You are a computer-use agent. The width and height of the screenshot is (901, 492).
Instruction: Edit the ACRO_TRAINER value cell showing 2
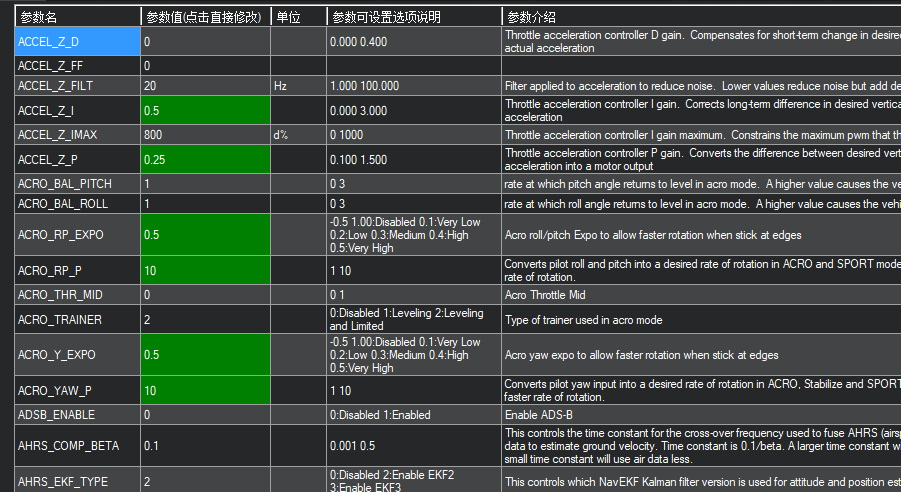pyautogui.click(x=205, y=319)
